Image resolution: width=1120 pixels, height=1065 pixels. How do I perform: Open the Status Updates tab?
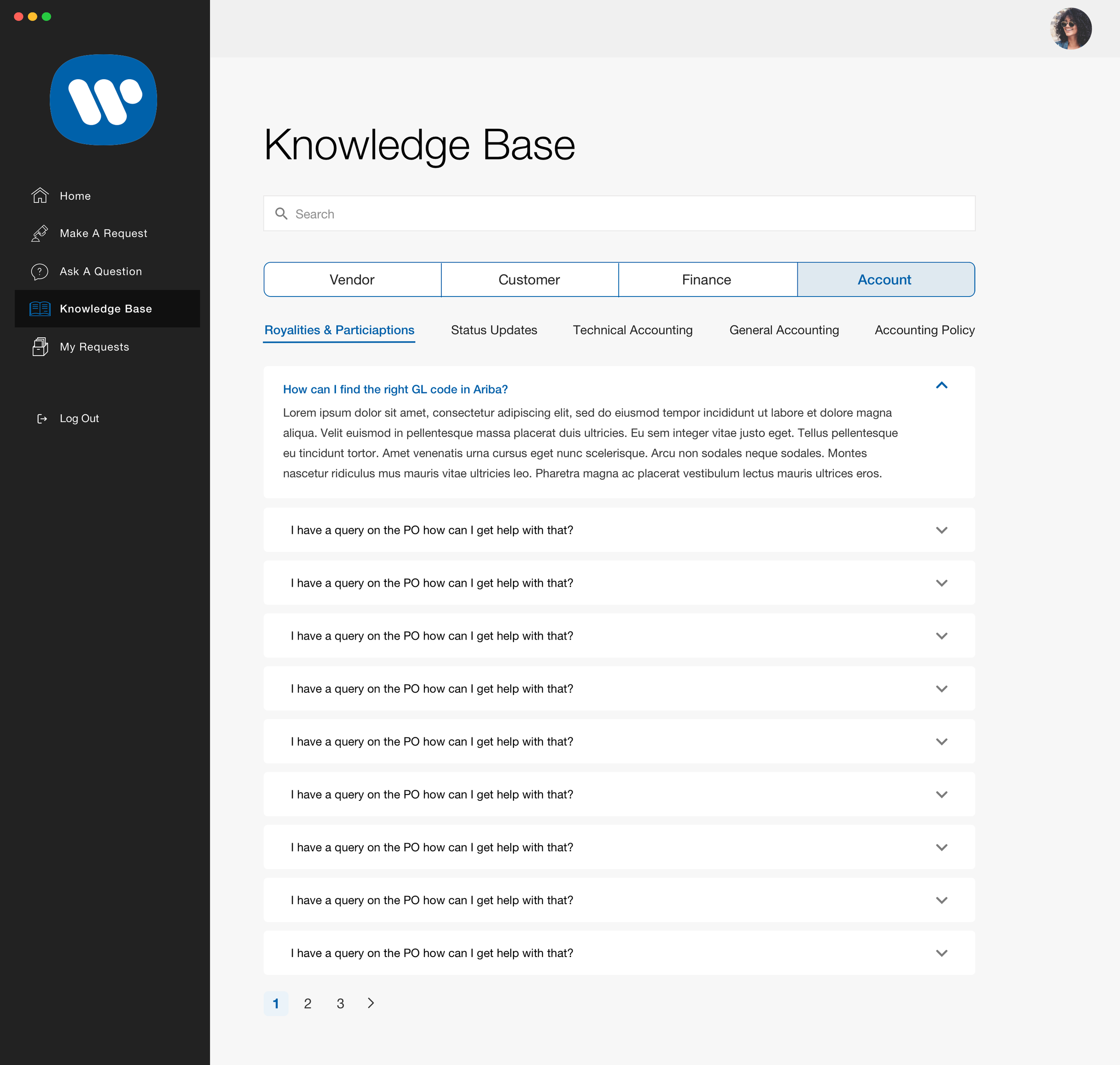coord(494,330)
